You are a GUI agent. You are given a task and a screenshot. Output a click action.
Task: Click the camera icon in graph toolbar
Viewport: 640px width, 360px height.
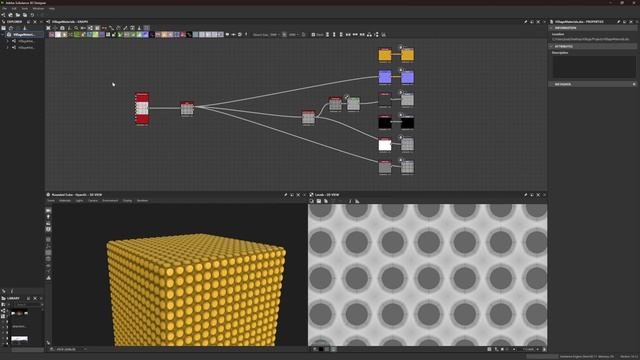point(62,28)
